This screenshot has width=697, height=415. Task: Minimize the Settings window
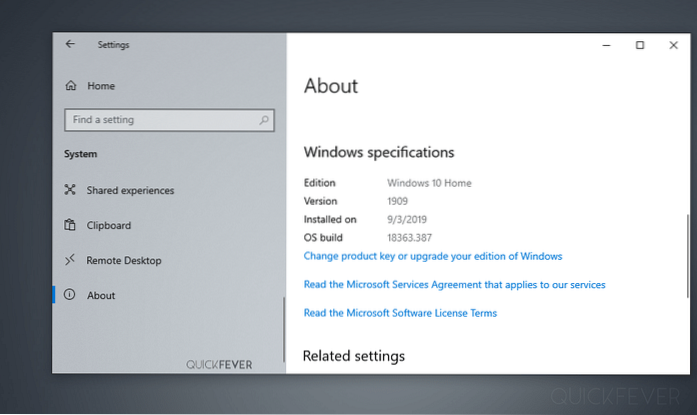(x=606, y=45)
